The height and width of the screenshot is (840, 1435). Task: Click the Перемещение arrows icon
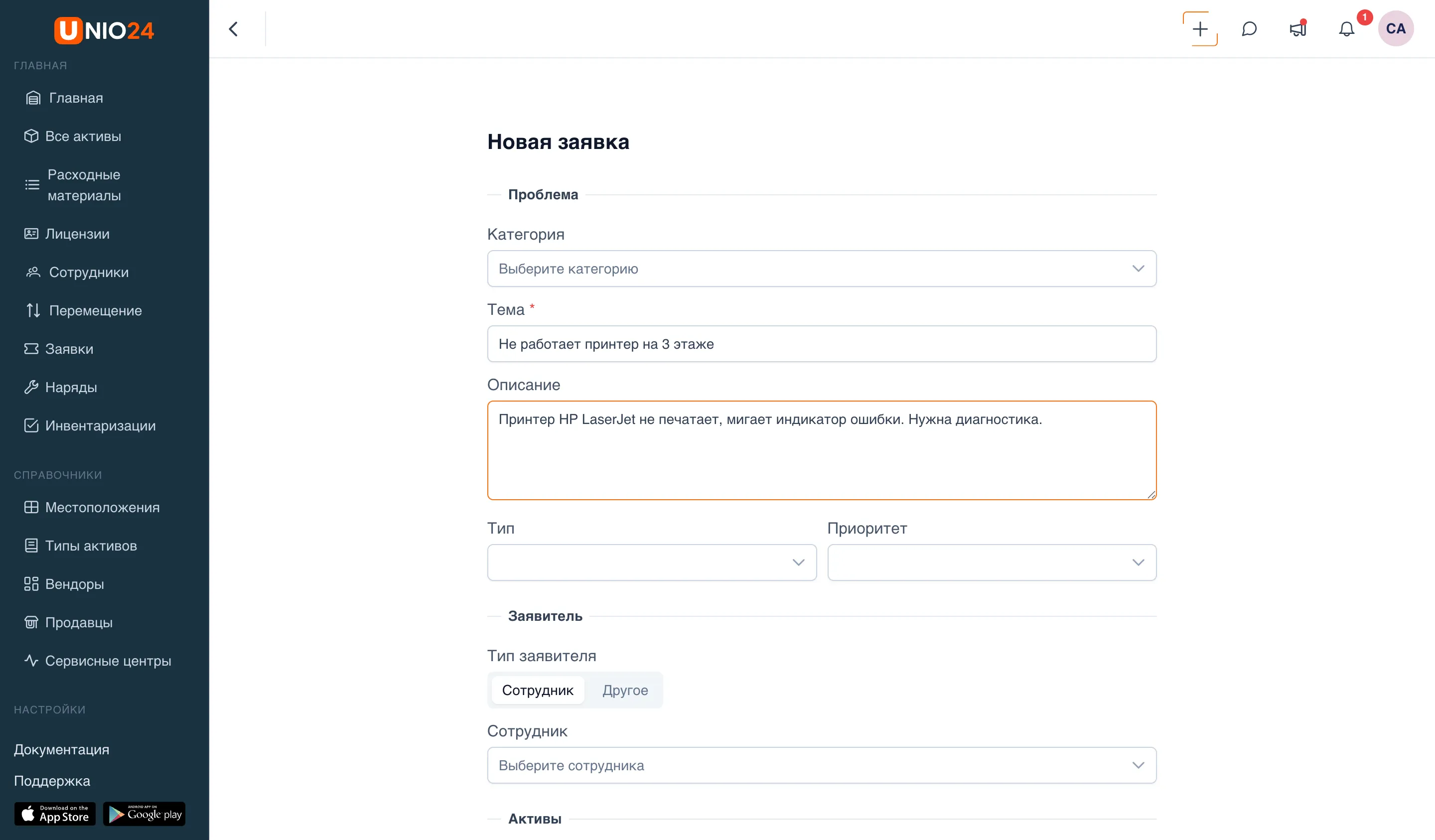[33, 310]
